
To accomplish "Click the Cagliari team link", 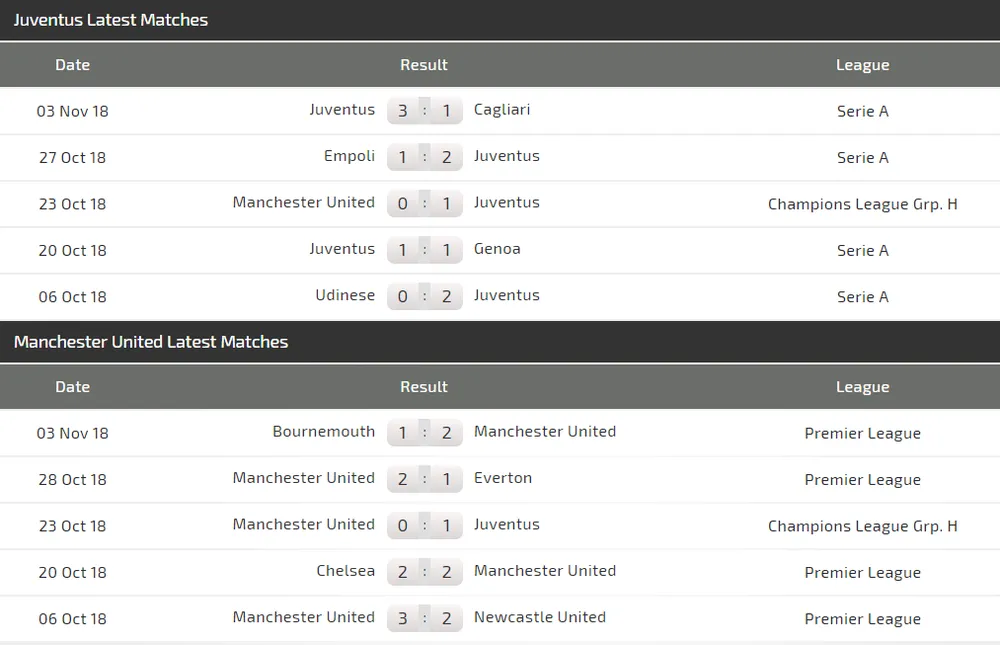I will click(x=501, y=110).
